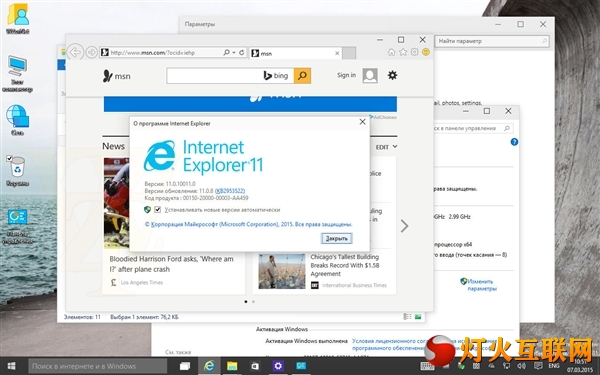Refresh the msn page in address bar

coord(241,52)
